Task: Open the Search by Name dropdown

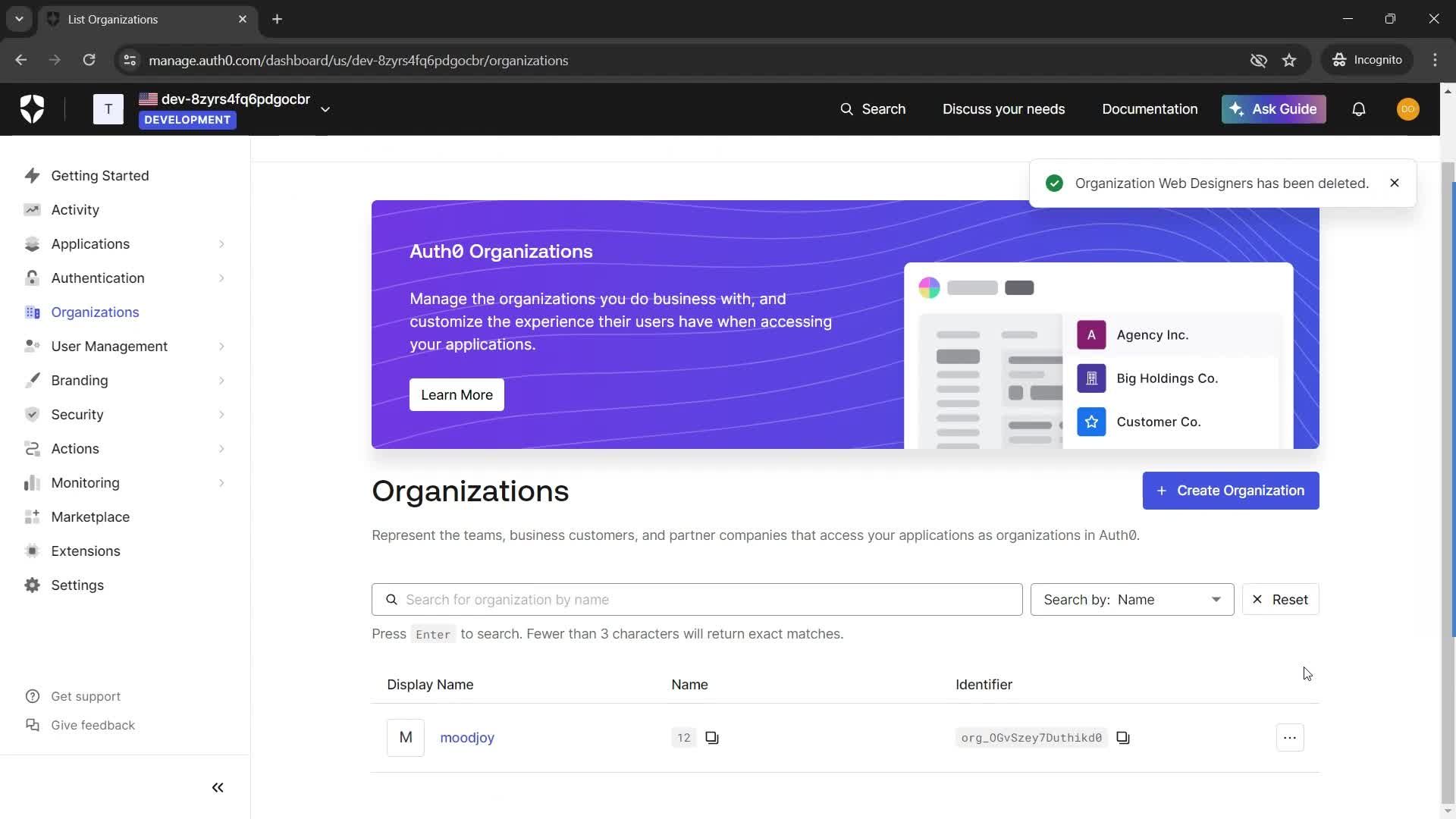Action: pos(1132,599)
